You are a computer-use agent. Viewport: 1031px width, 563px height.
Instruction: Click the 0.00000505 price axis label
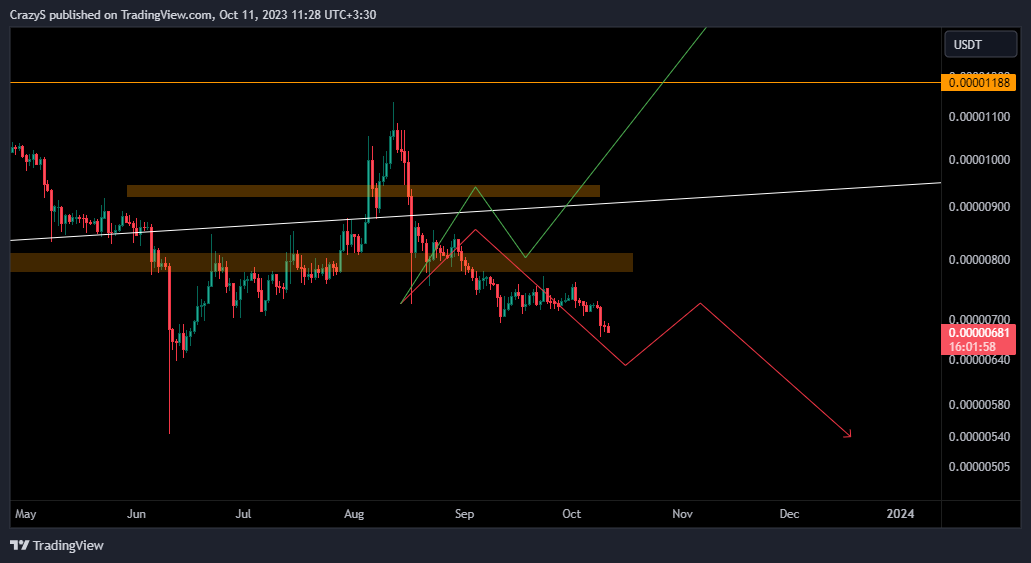coord(978,467)
